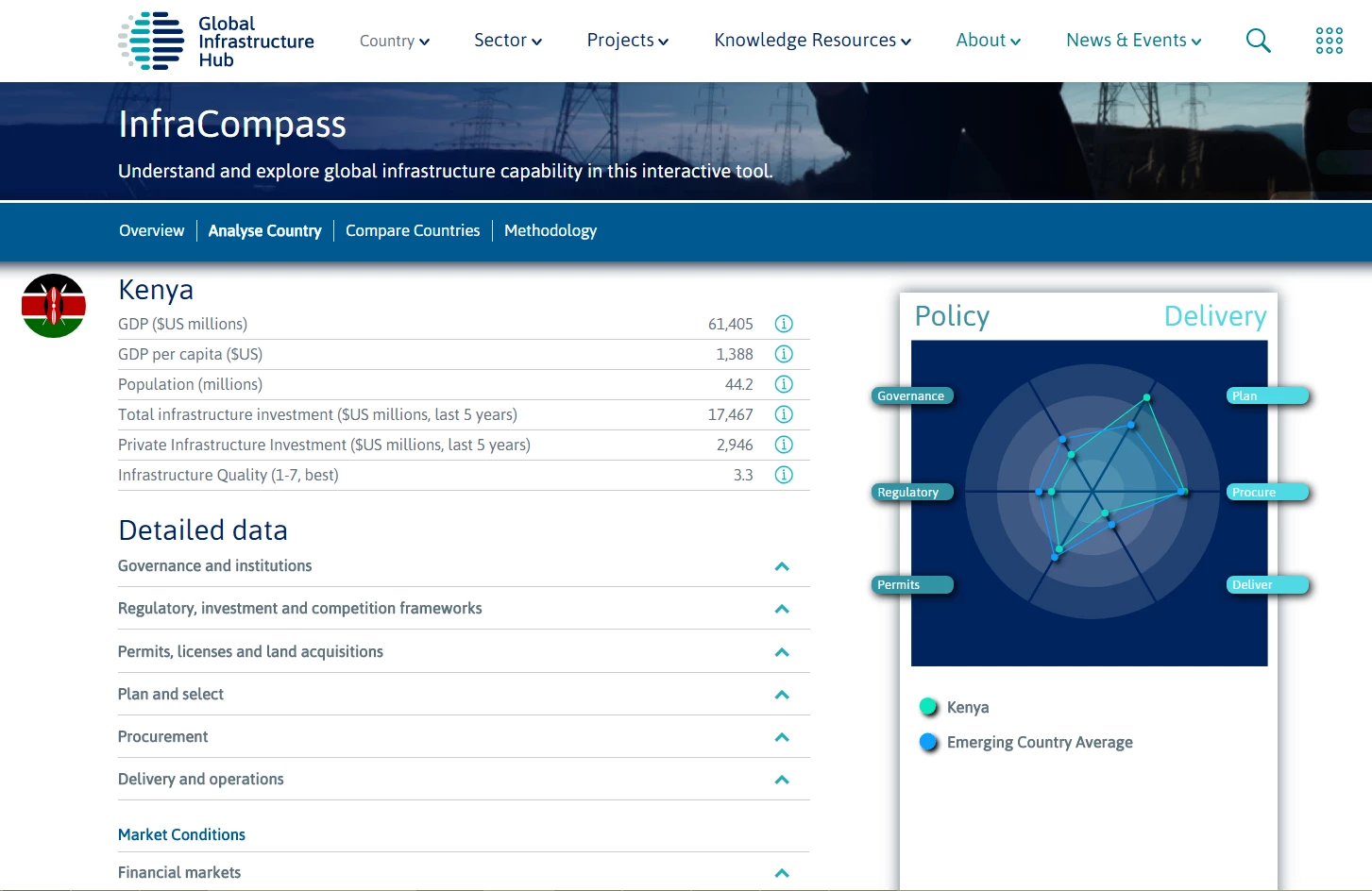Click the Policy heading in chart panel
1372x891 pixels.
tap(952, 316)
